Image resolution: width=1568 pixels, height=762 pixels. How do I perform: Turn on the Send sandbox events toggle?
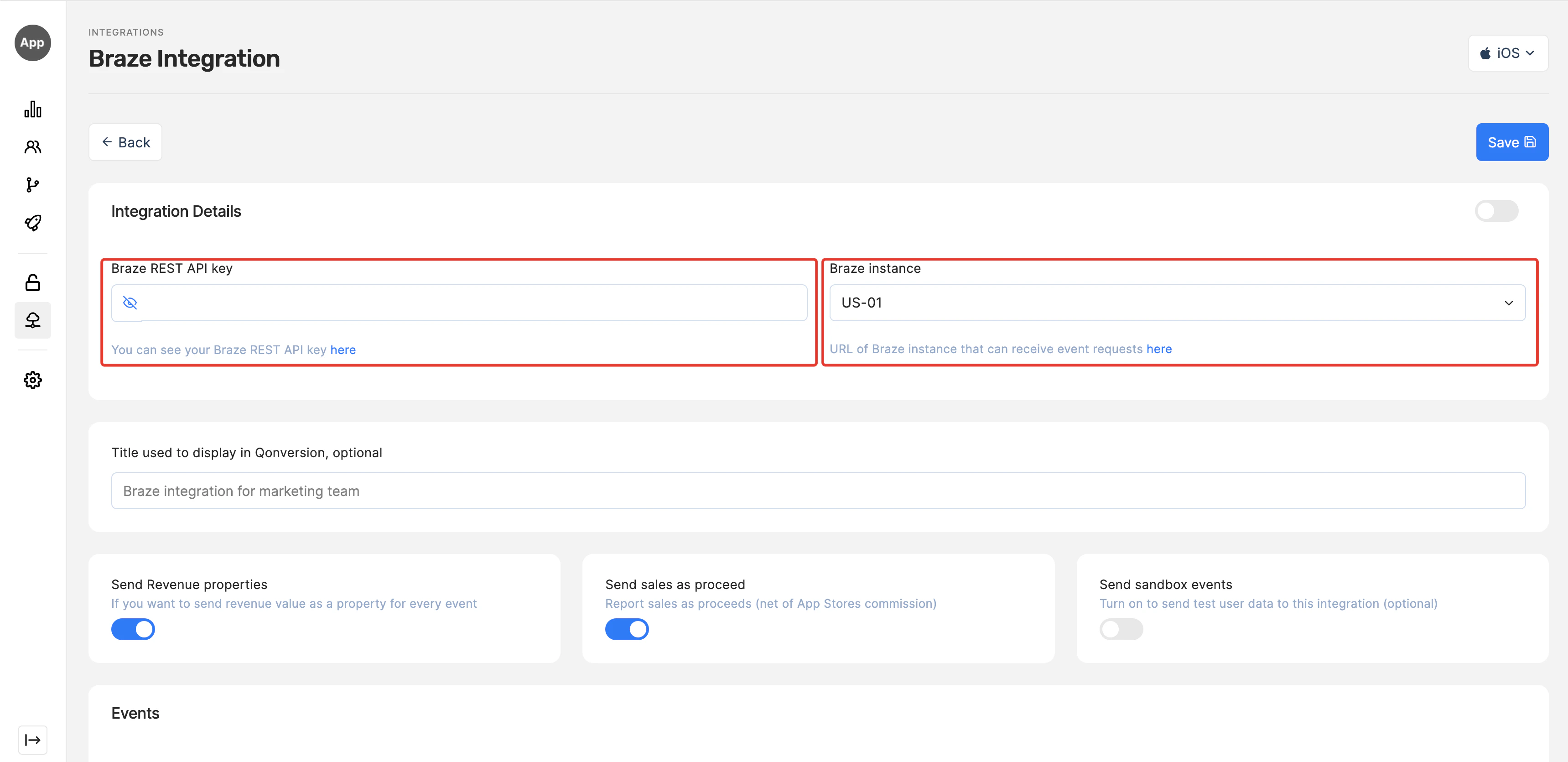click(x=1121, y=629)
